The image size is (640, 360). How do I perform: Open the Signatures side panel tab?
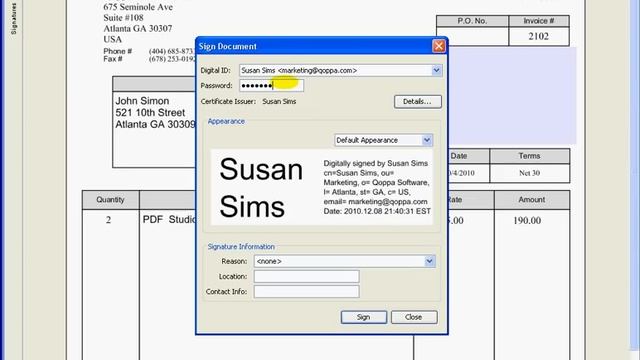click(13, 18)
